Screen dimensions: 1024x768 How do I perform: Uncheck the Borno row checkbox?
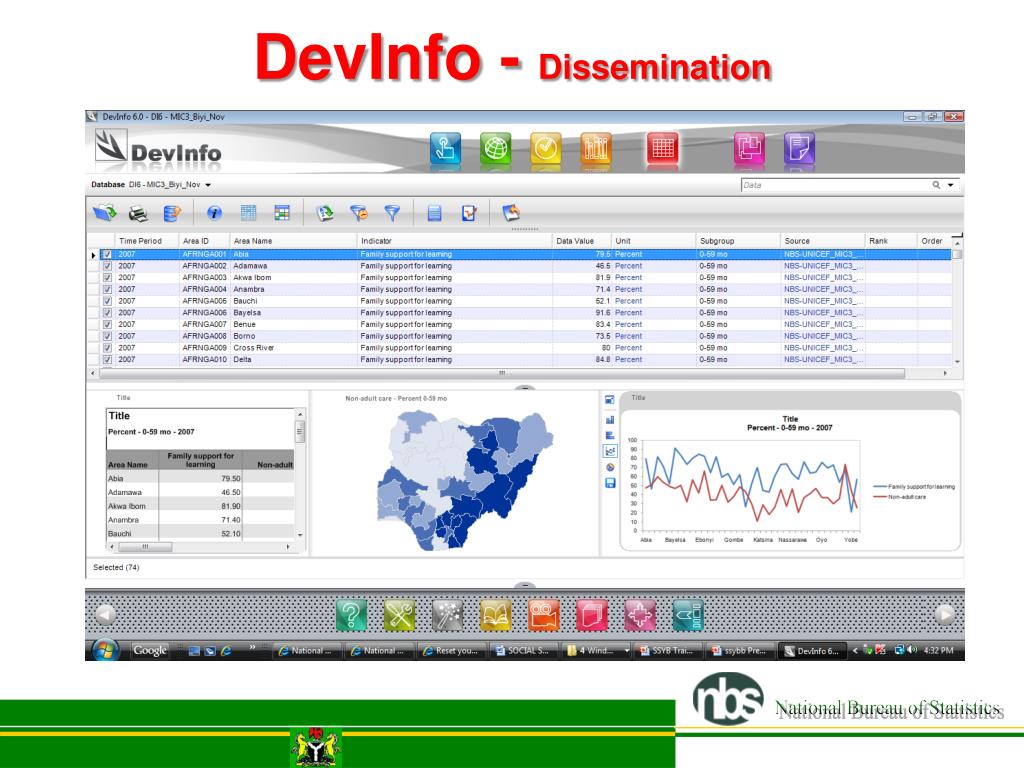click(x=107, y=336)
